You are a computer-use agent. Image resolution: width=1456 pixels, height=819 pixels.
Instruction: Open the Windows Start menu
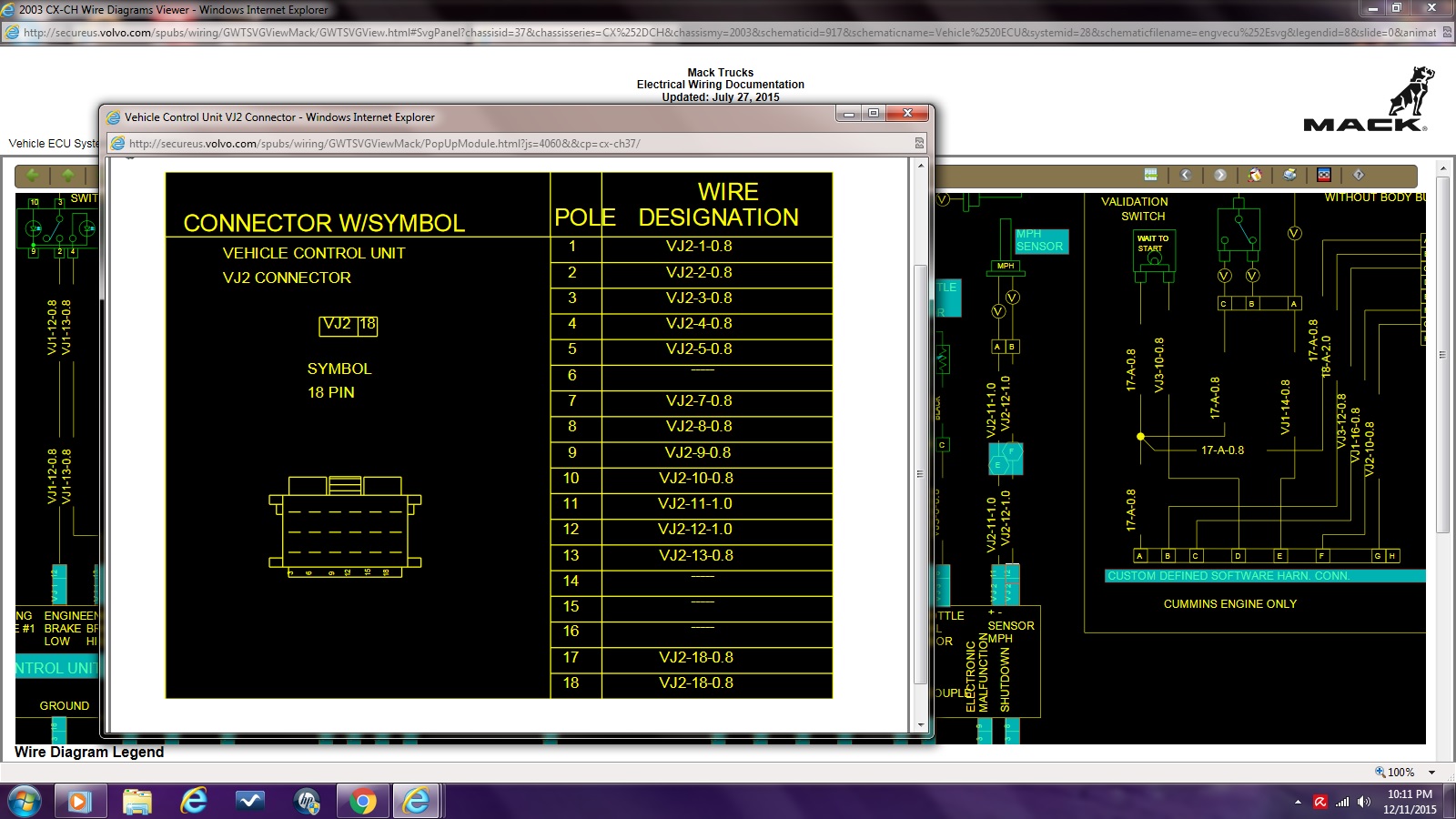pyautogui.click(x=25, y=801)
